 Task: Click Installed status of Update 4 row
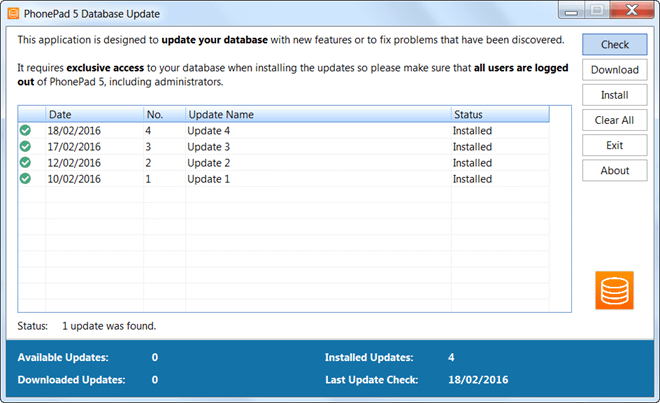pyautogui.click(x=472, y=131)
